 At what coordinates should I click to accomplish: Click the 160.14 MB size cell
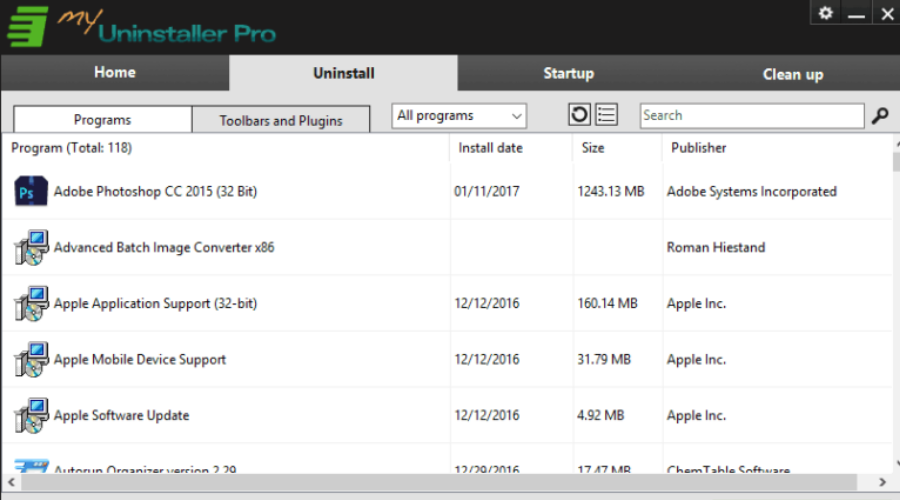click(607, 303)
